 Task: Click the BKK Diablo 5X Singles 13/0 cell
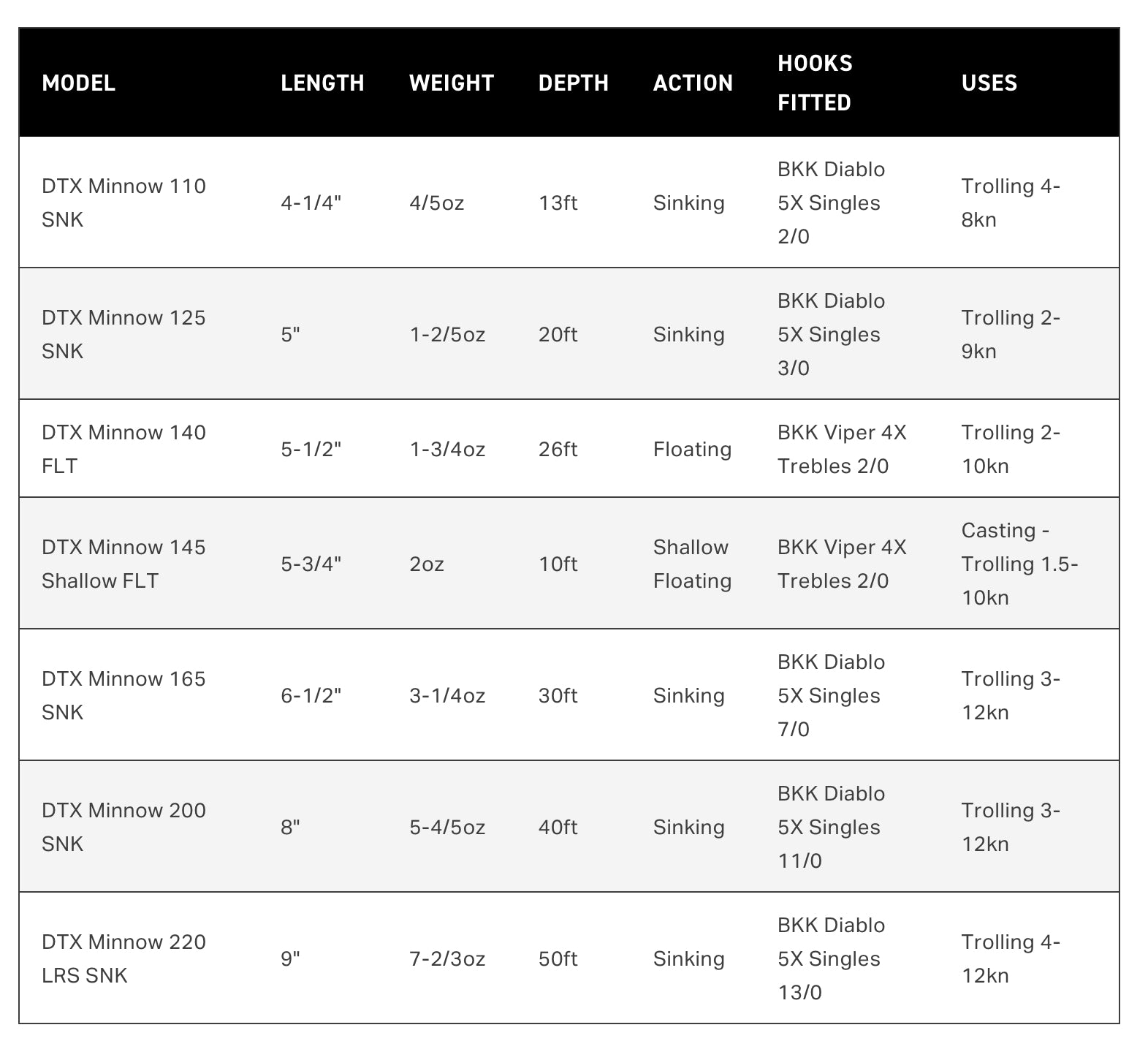pyautogui.click(x=831, y=958)
